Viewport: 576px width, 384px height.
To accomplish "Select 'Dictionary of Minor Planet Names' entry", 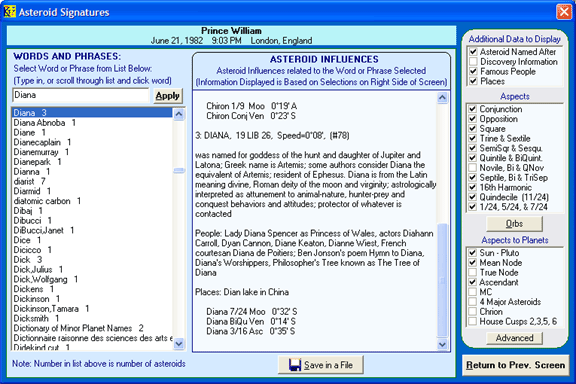I will (92, 328).
